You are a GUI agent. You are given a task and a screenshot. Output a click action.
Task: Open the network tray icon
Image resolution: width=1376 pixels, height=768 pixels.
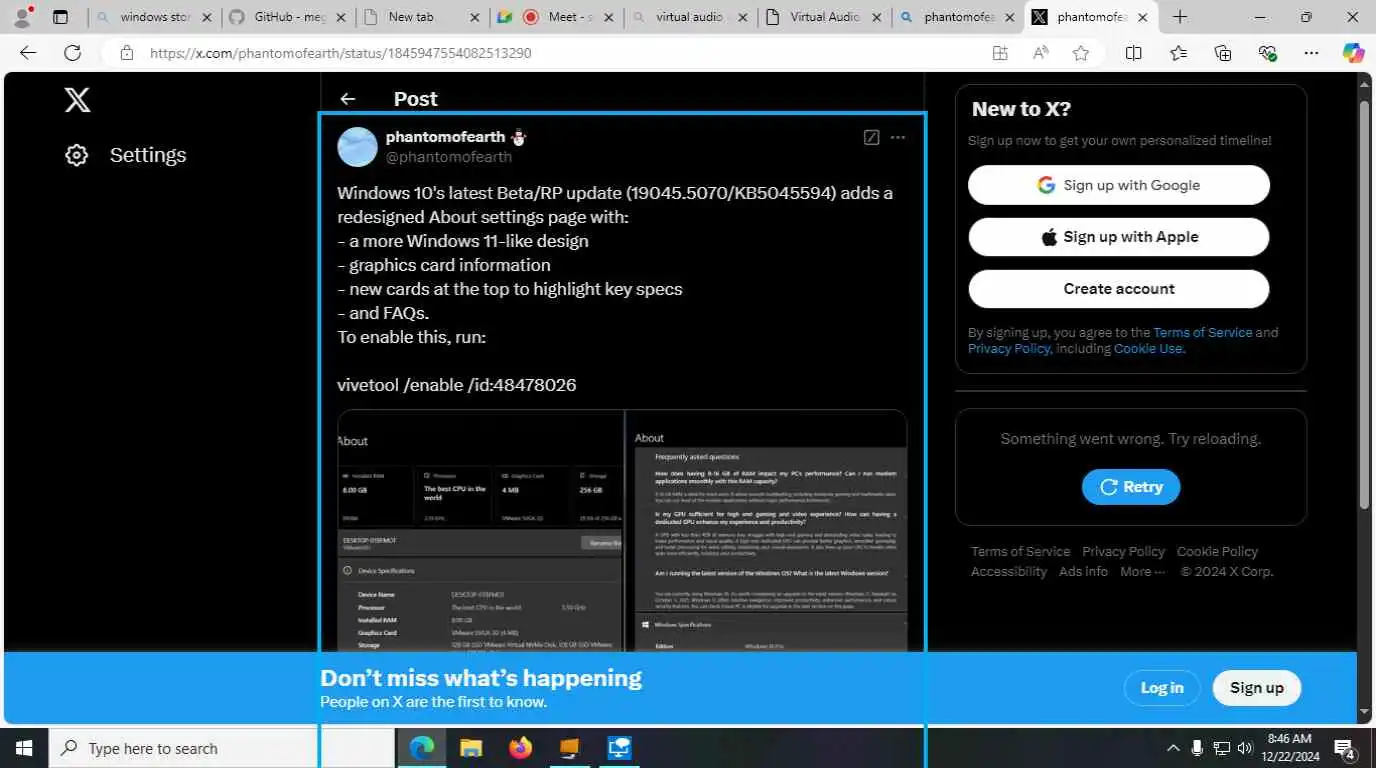tap(1221, 748)
